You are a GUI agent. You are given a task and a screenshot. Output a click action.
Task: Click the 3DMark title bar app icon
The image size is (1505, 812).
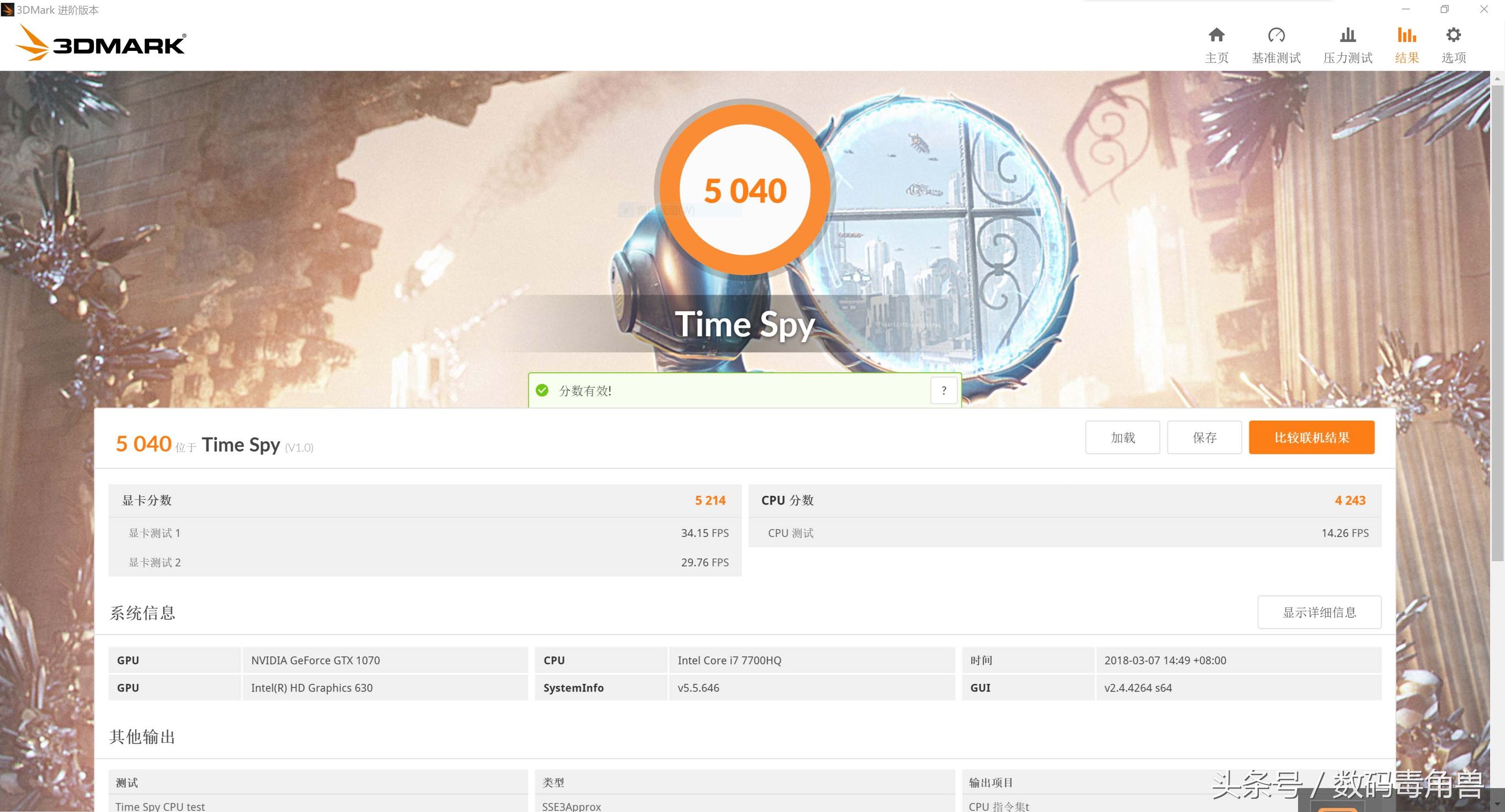7,9
